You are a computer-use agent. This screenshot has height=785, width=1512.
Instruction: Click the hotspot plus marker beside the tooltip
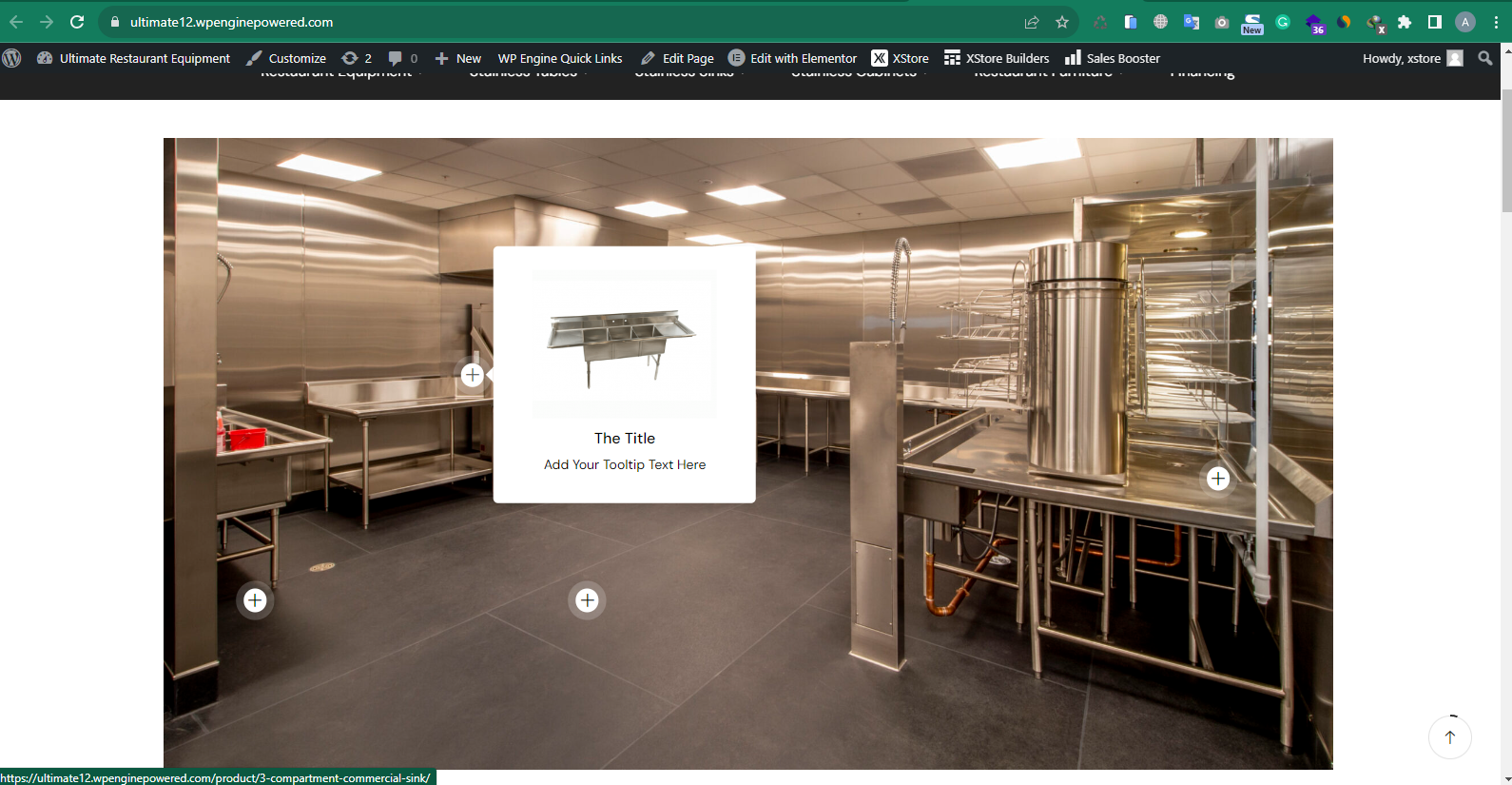(473, 375)
